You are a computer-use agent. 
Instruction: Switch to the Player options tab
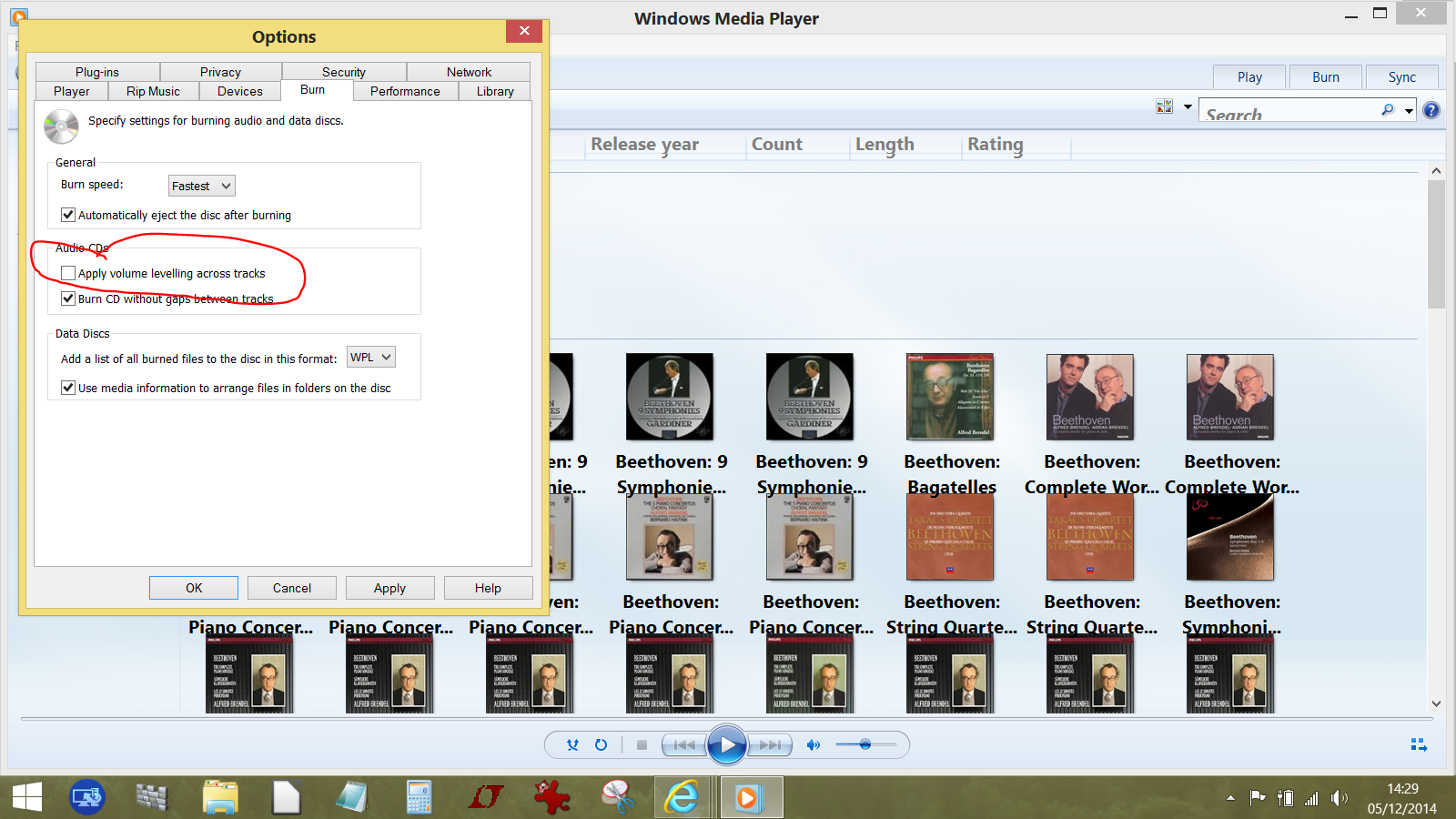(72, 91)
